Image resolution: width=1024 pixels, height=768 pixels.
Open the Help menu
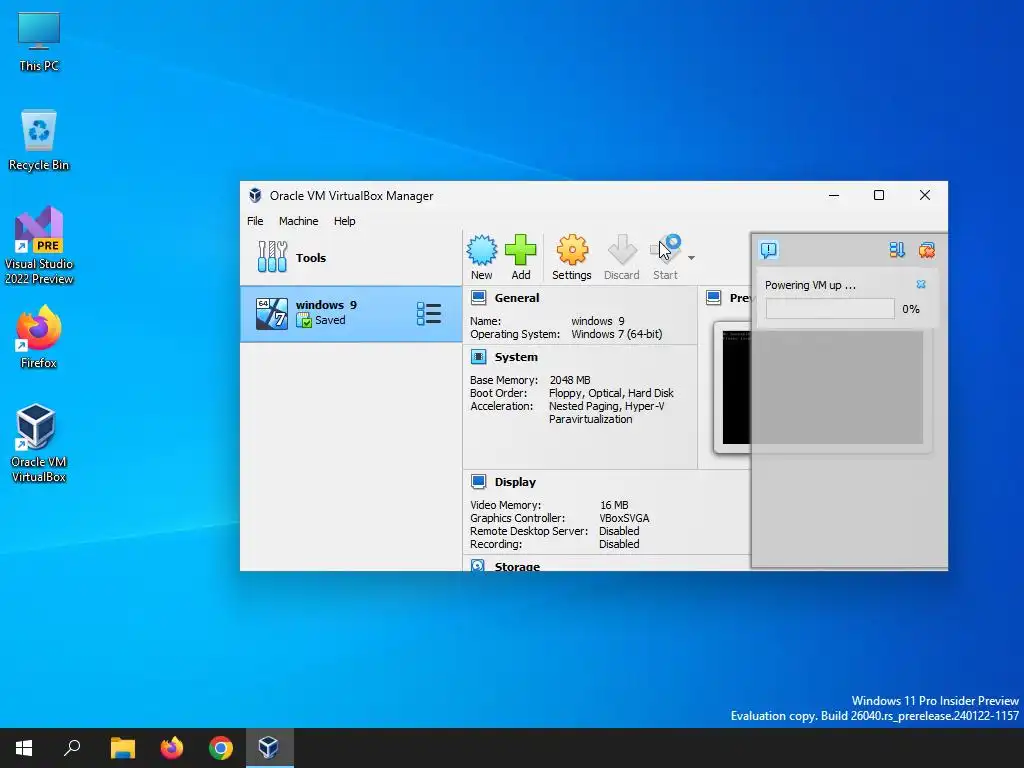[344, 221]
